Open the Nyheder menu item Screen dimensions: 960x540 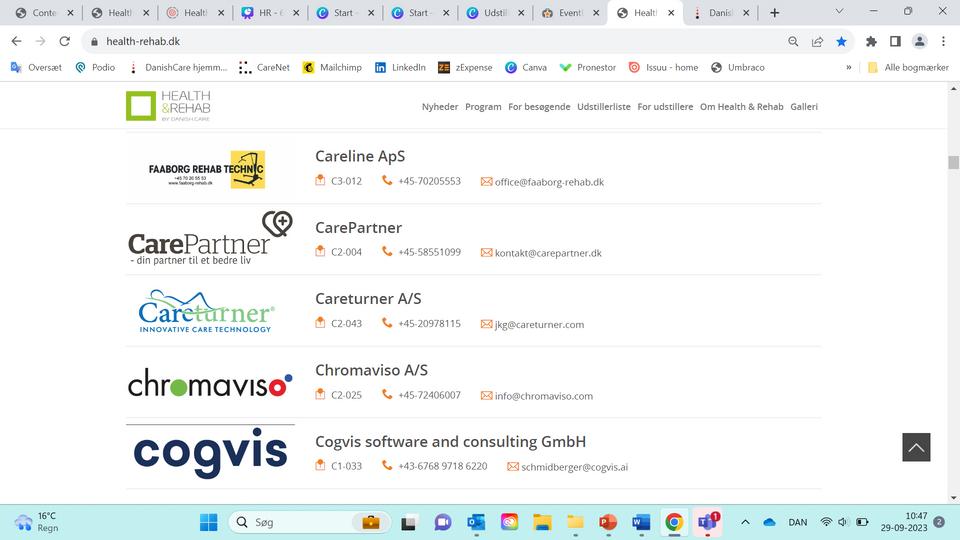[x=440, y=107]
